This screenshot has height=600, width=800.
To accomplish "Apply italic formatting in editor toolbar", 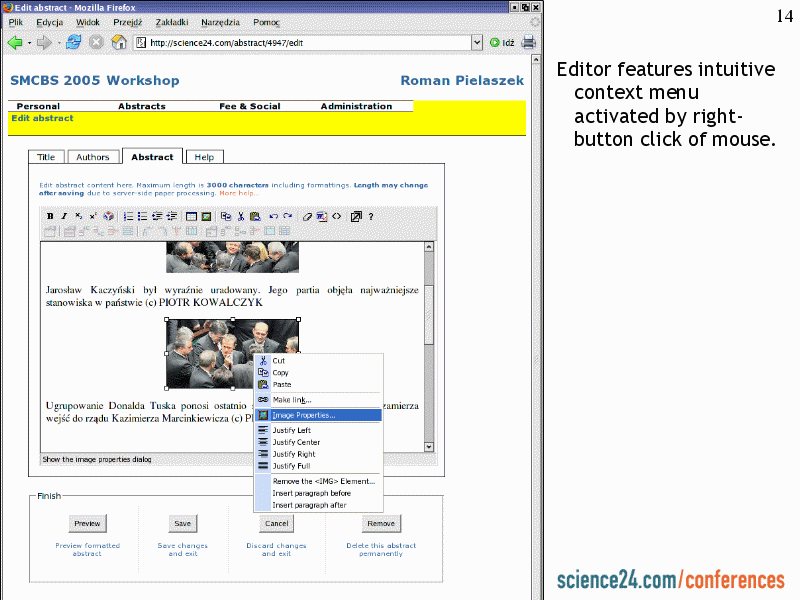I will (64, 216).
